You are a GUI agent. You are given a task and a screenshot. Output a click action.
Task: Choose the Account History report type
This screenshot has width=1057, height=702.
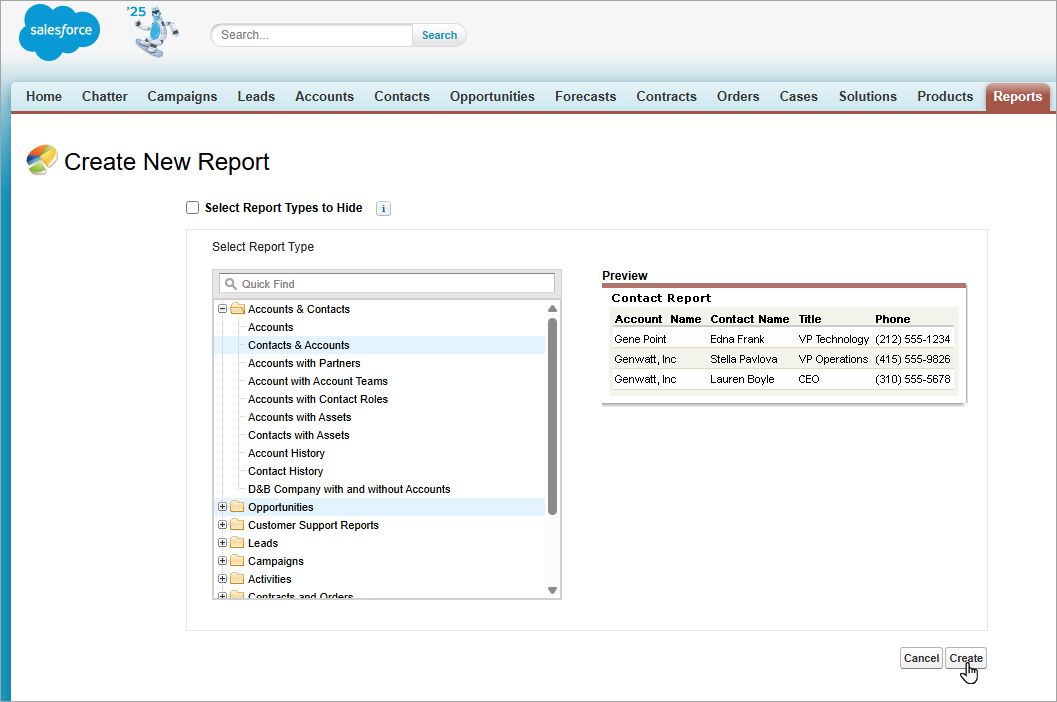[x=286, y=453]
